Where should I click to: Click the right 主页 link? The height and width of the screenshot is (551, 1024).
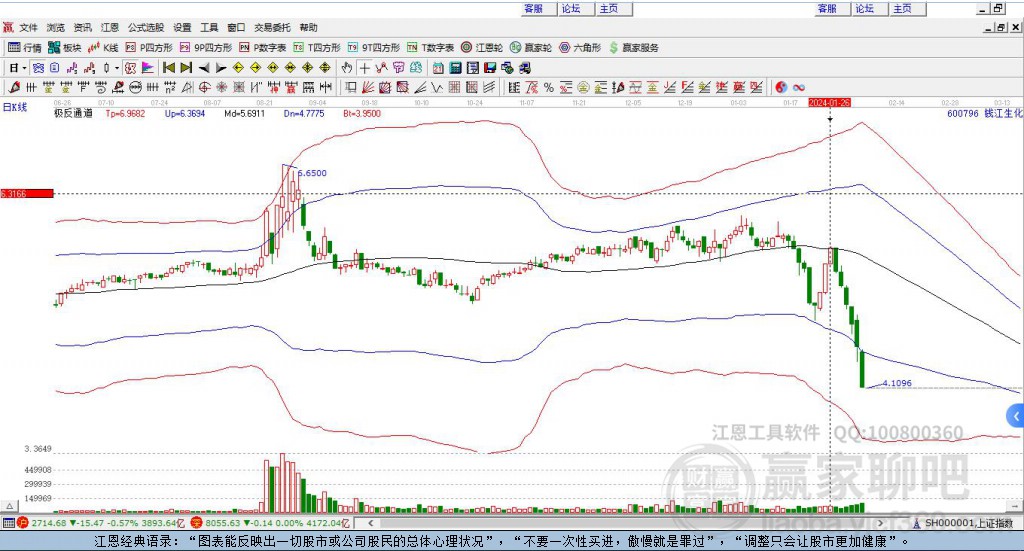click(902, 8)
